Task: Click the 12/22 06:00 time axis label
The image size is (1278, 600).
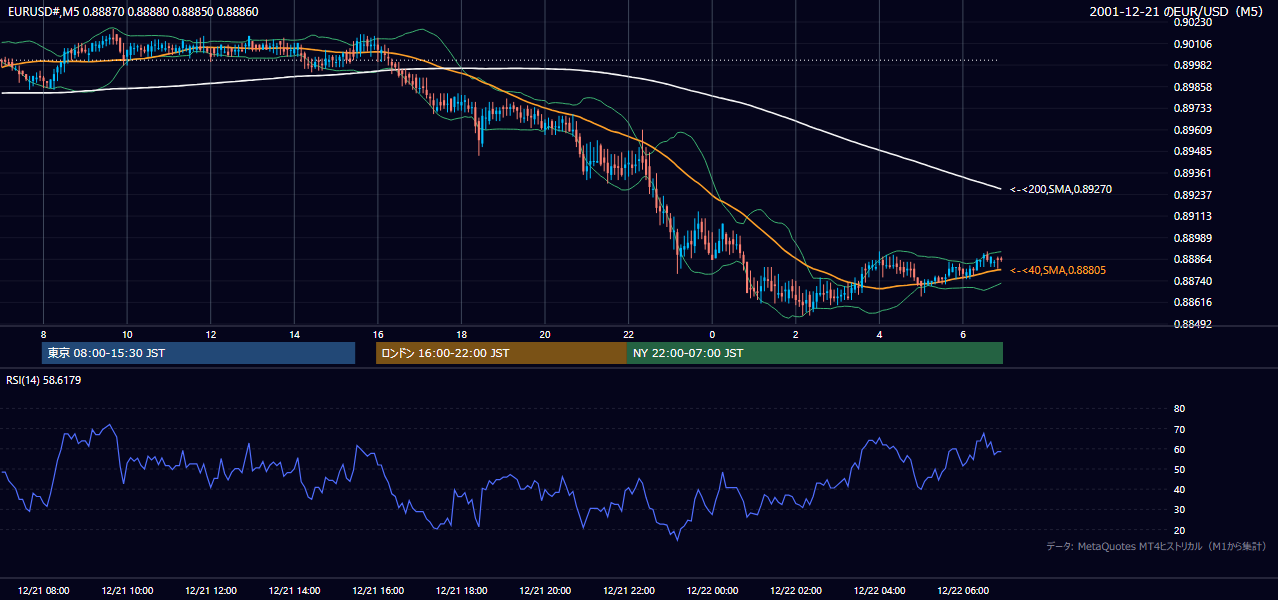Action: [962, 591]
